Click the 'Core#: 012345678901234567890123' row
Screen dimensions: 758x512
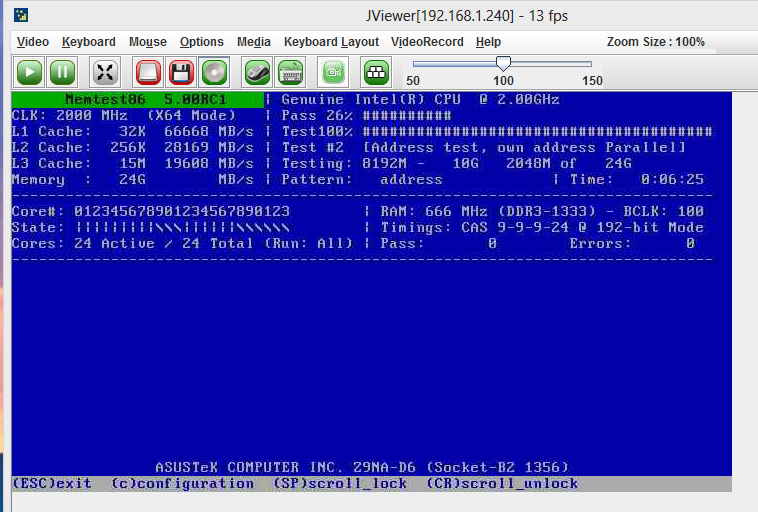click(151, 211)
